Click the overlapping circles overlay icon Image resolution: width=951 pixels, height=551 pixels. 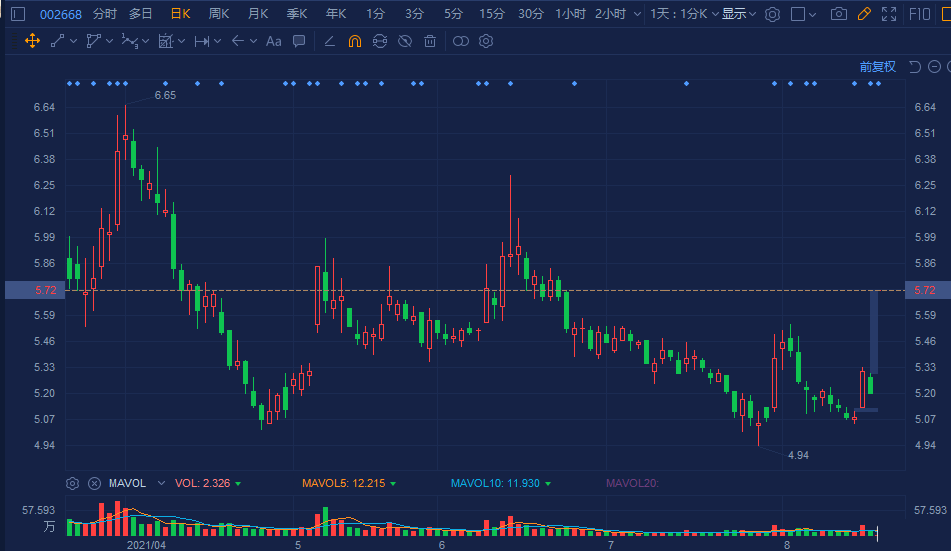tap(461, 41)
